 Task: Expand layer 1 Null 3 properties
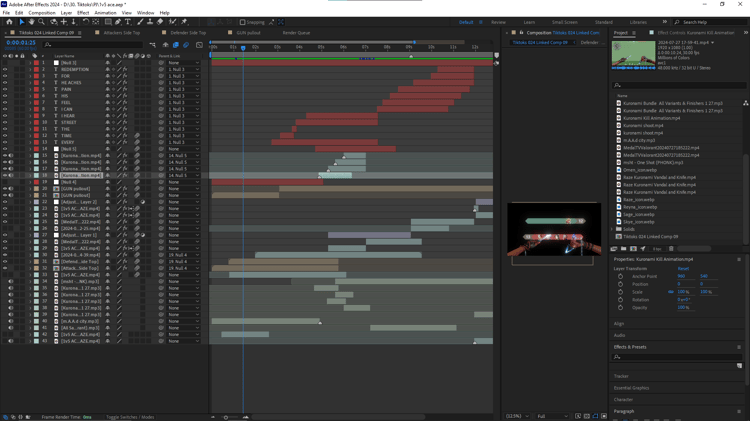(x=30, y=63)
